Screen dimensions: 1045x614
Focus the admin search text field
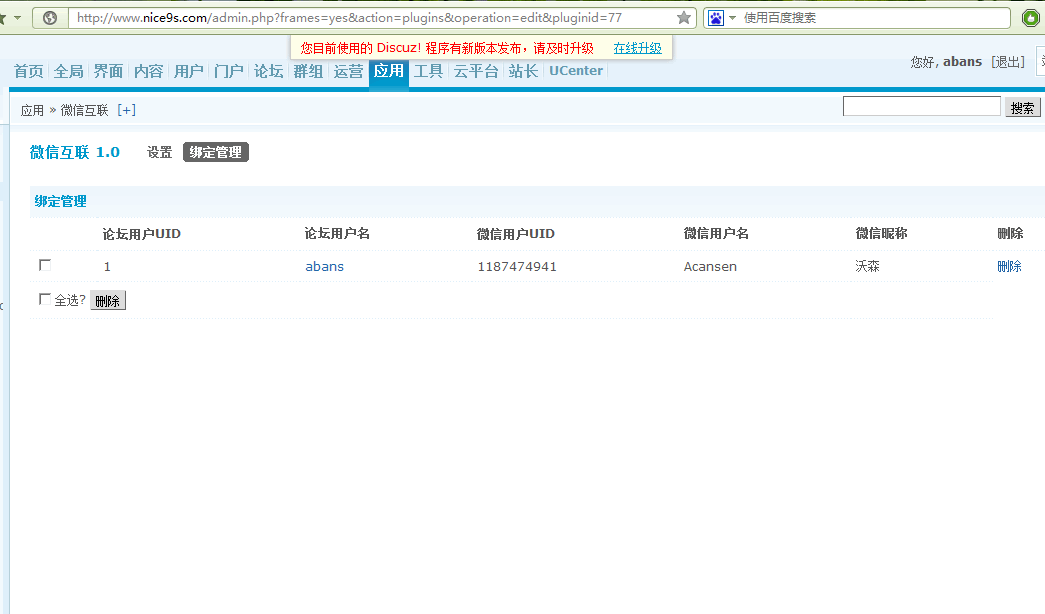click(x=921, y=106)
